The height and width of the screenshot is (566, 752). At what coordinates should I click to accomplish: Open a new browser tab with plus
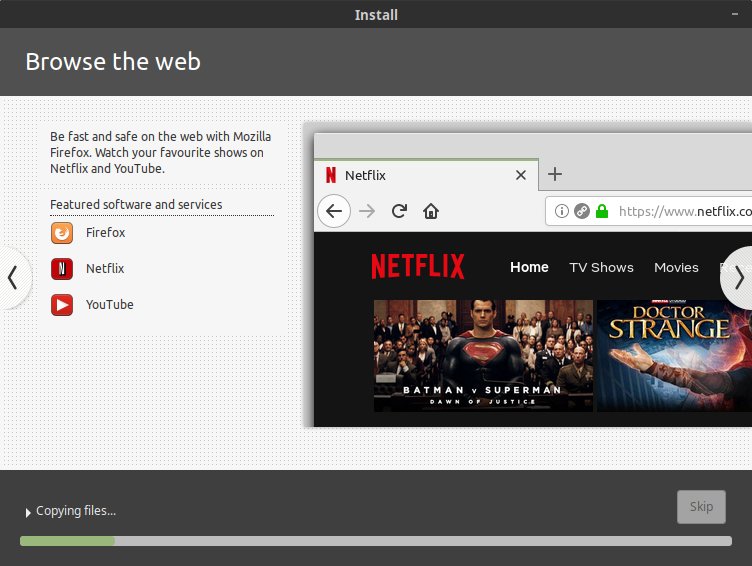(555, 174)
